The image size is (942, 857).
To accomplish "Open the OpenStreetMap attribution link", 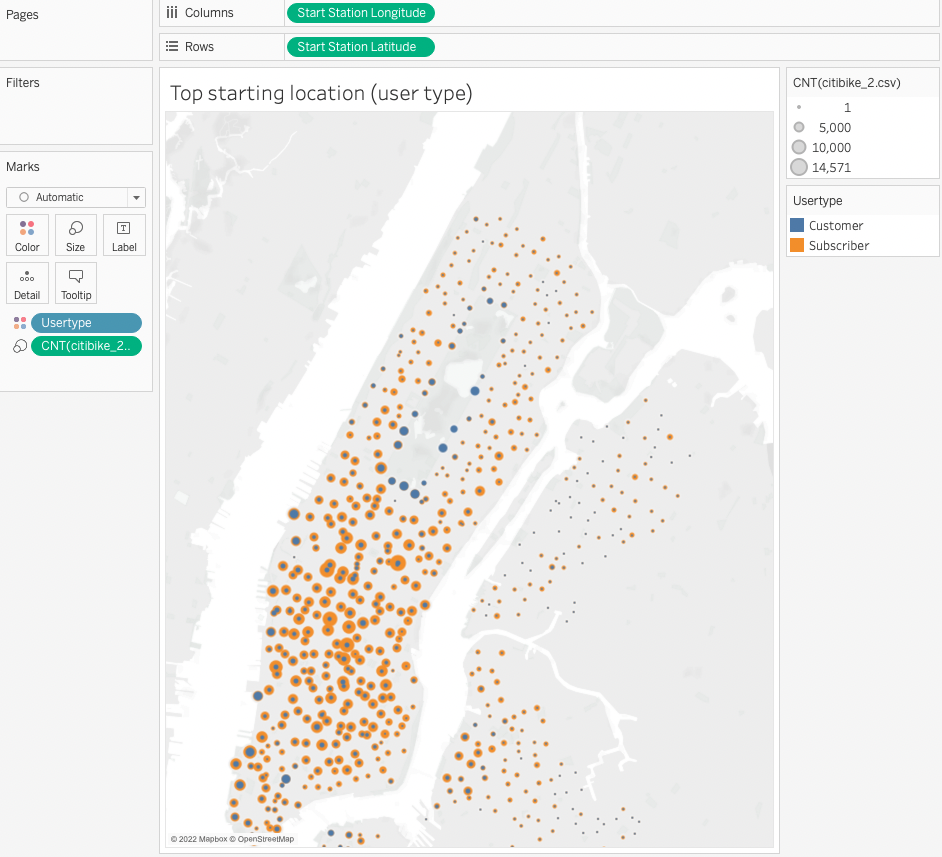I will pyautogui.click(x=262, y=839).
